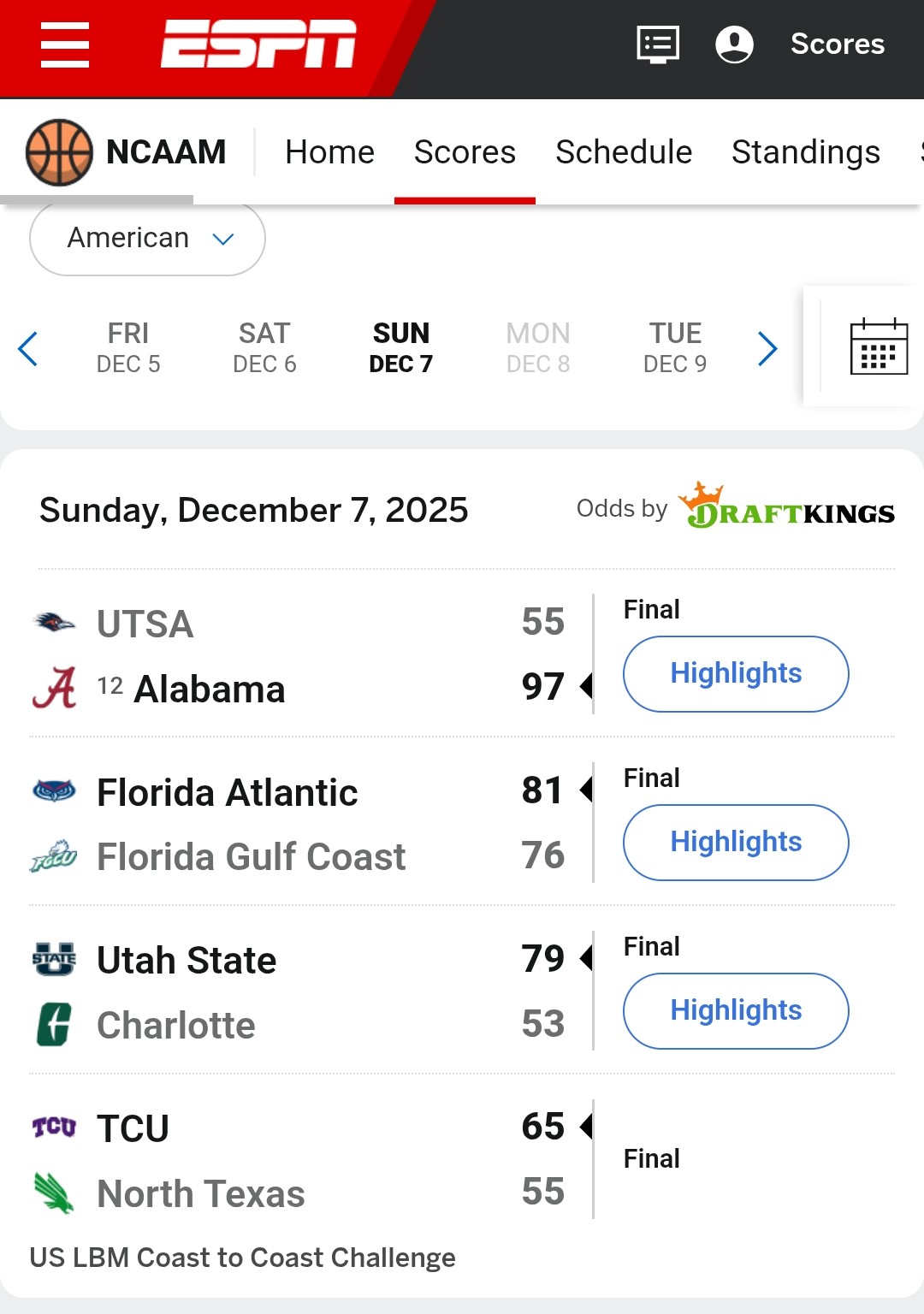This screenshot has width=924, height=1314.
Task: Tap the Utah State team logo
Action: pos(54,959)
